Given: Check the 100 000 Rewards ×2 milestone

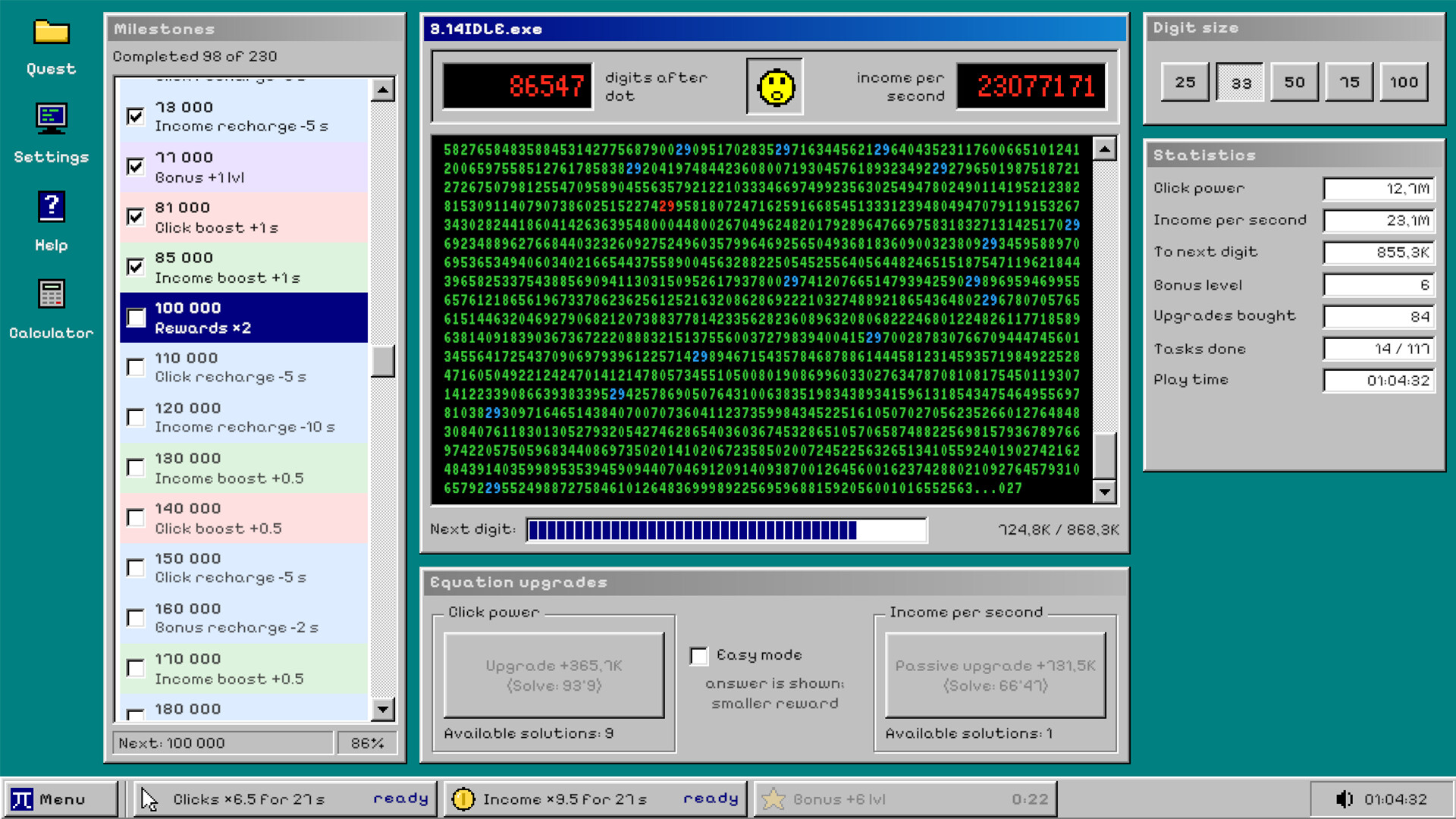Looking at the screenshot, I should pos(136,318).
